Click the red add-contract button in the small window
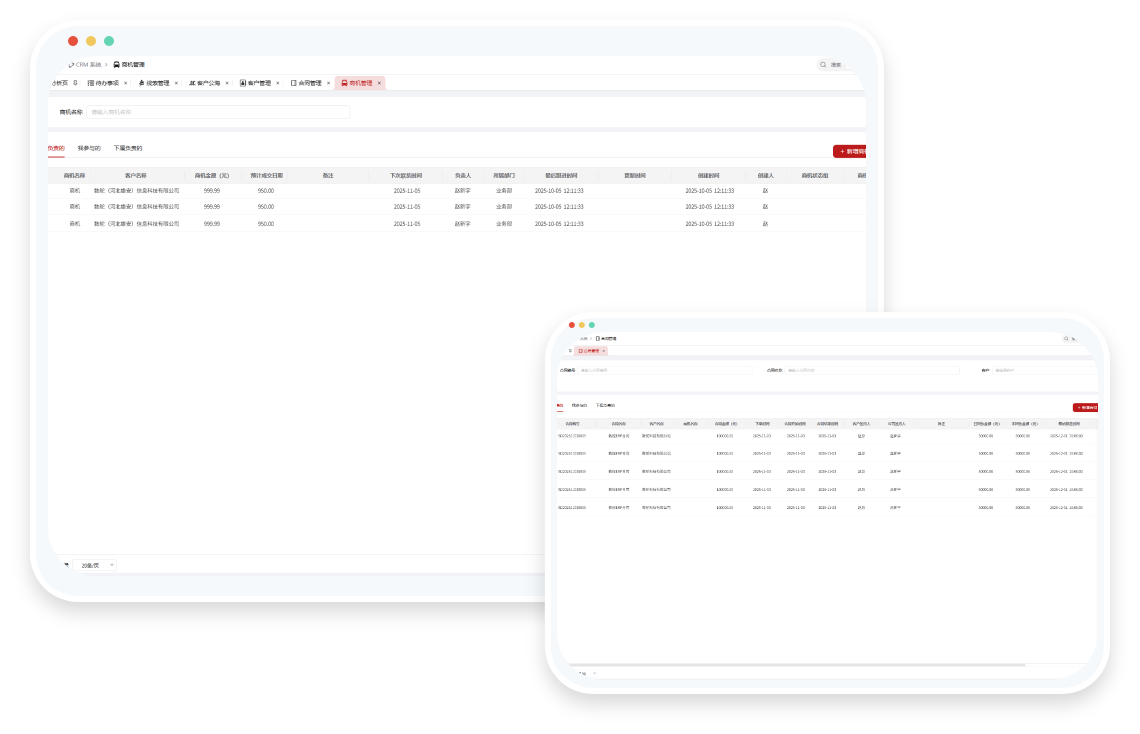 point(1085,408)
